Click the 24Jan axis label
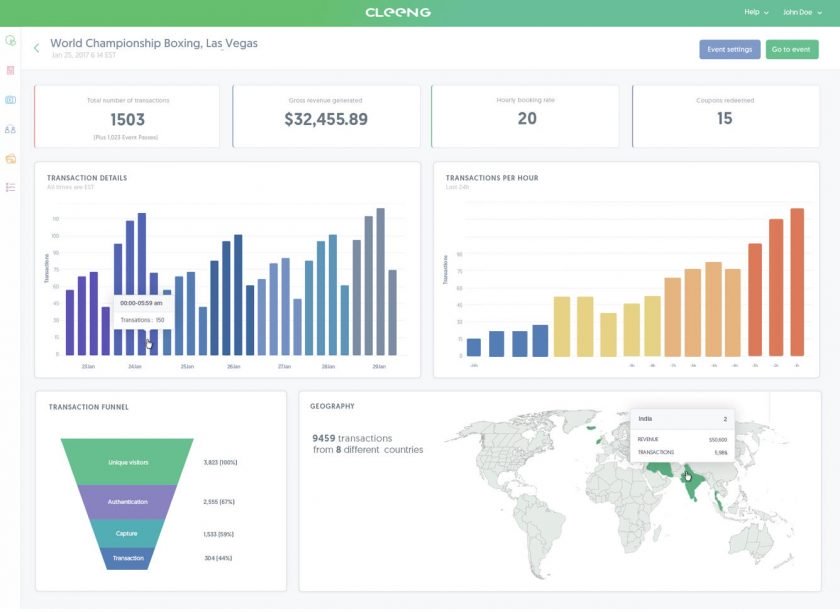 click(135, 367)
